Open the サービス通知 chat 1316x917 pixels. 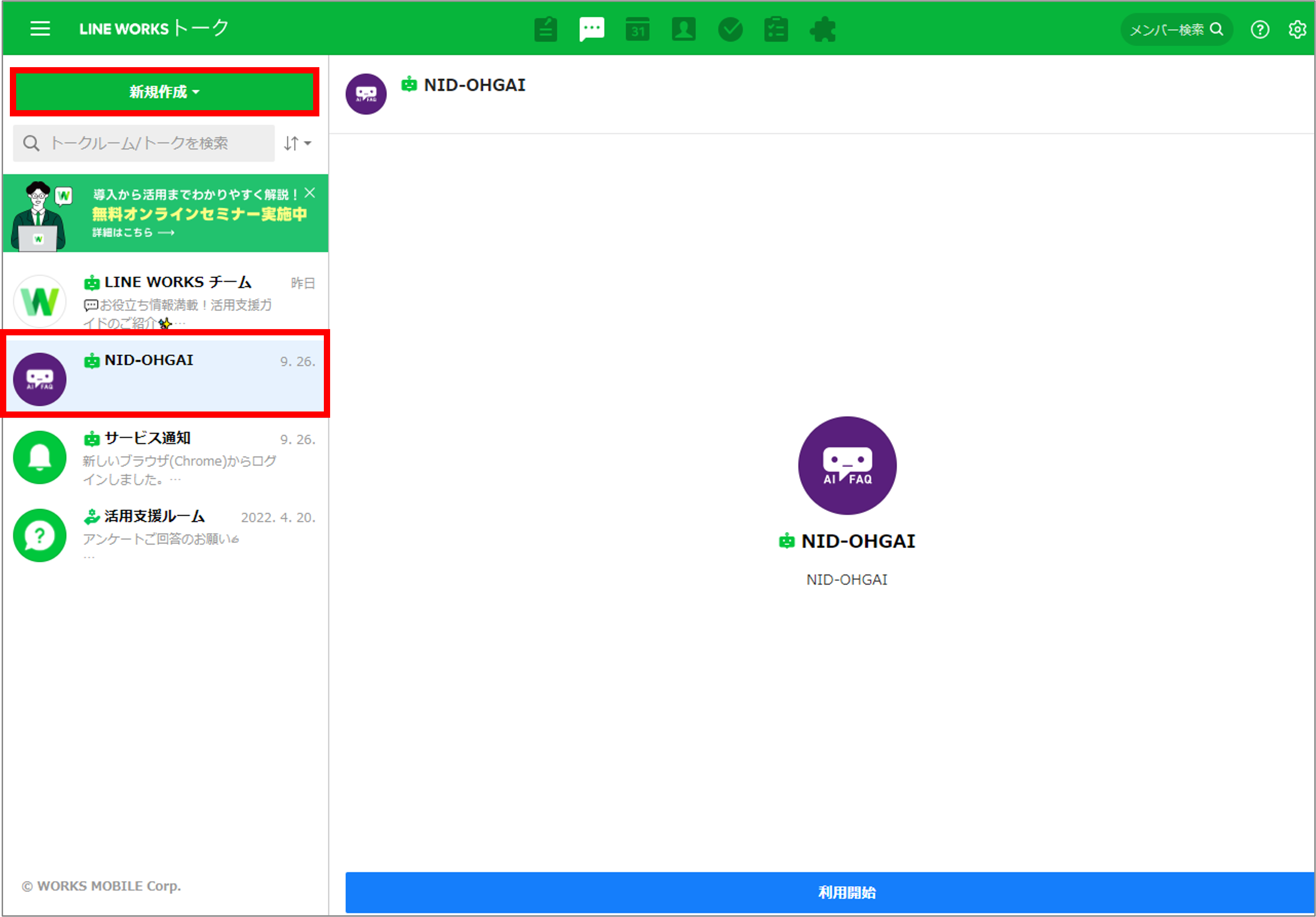coord(166,457)
